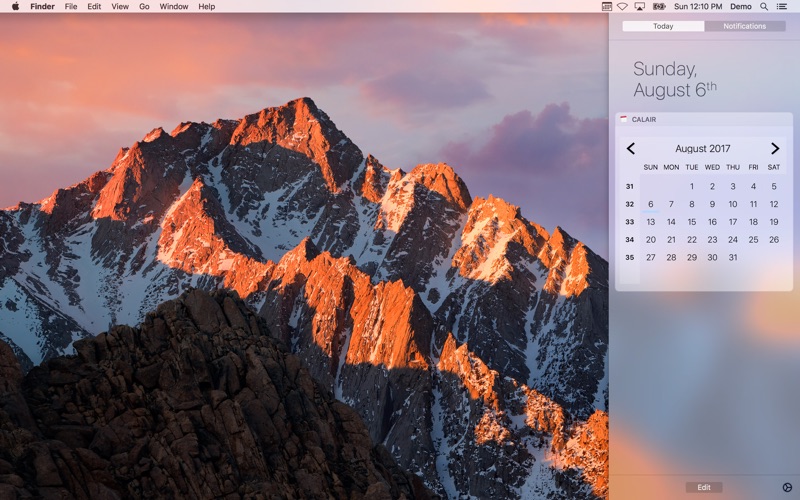This screenshot has width=800, height=500.
Task: Click the Edit button in Notification Center
Action: pyautogui.click(x=704, y=487)
